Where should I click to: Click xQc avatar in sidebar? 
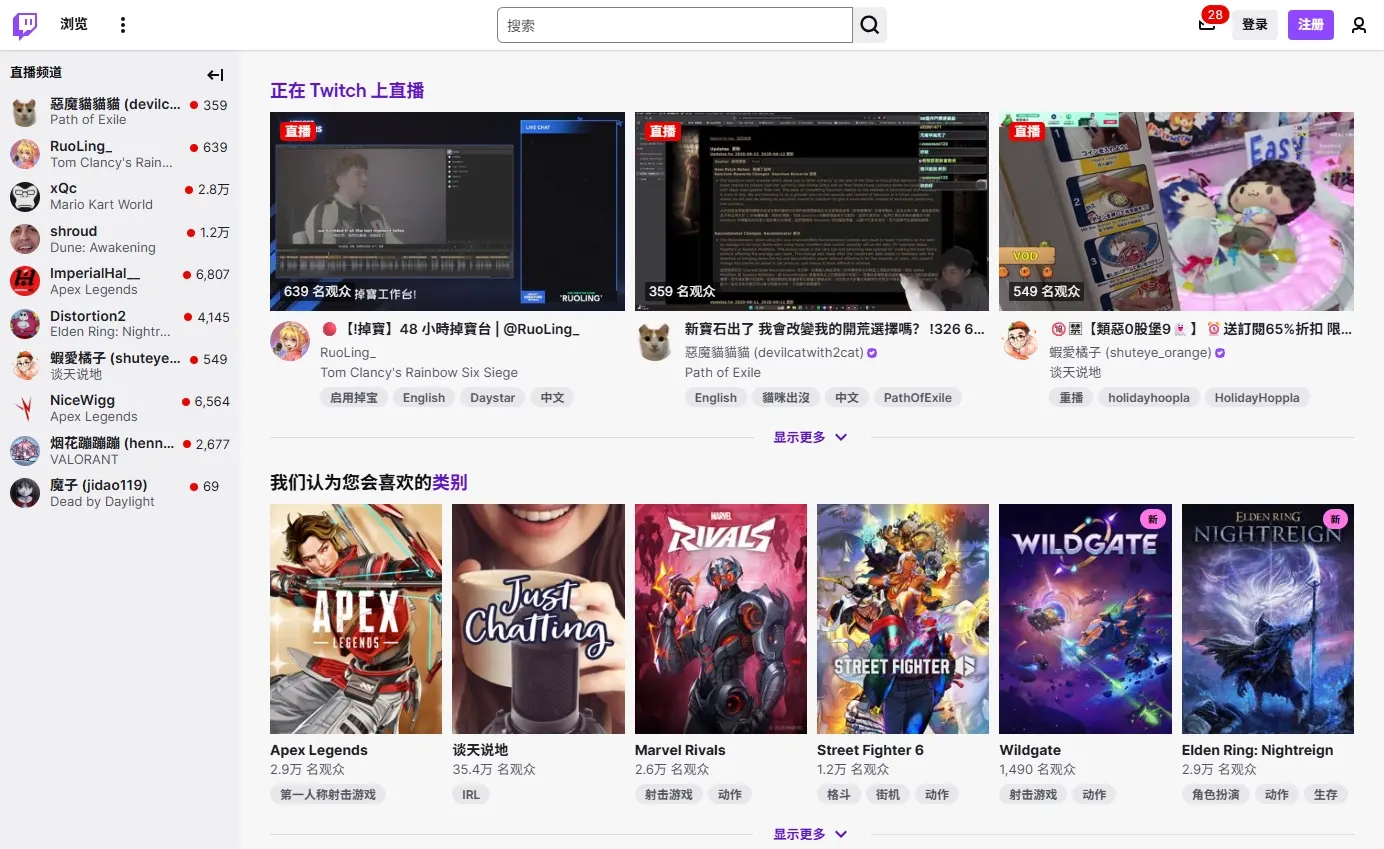(25, 196)
